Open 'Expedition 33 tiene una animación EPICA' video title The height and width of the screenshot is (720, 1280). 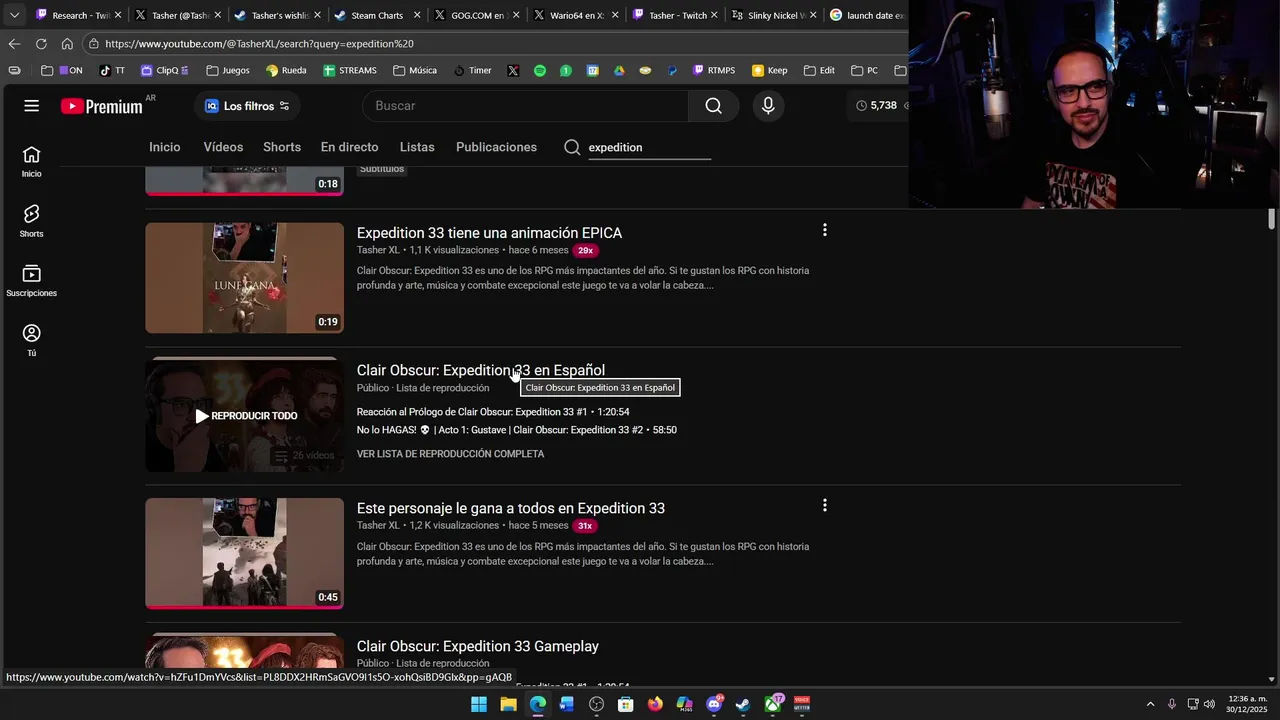tap(489, 233)
